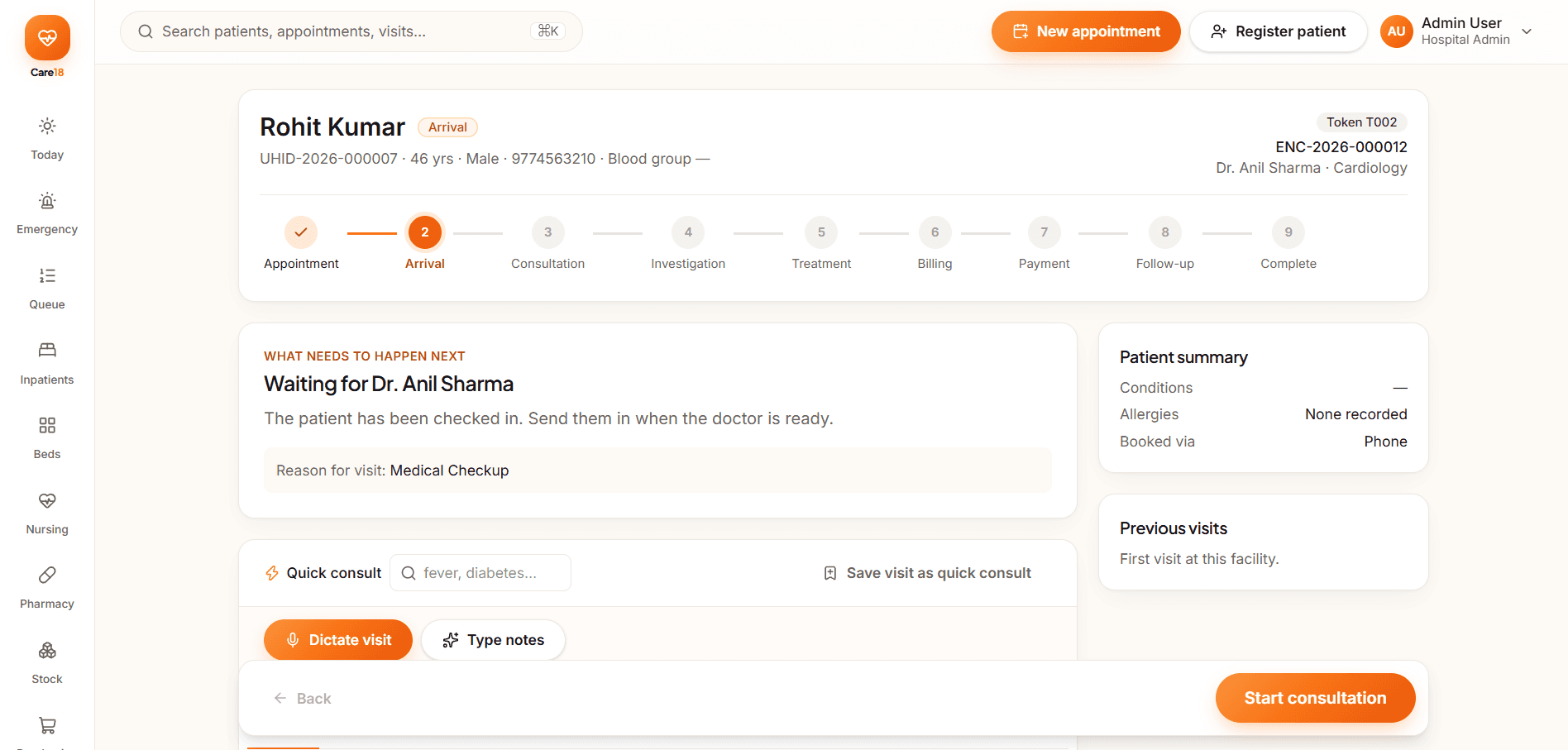Click the Quick consult lightning icon
The width and height of the screenshot is (1568, 750).
tap(272, 573)
